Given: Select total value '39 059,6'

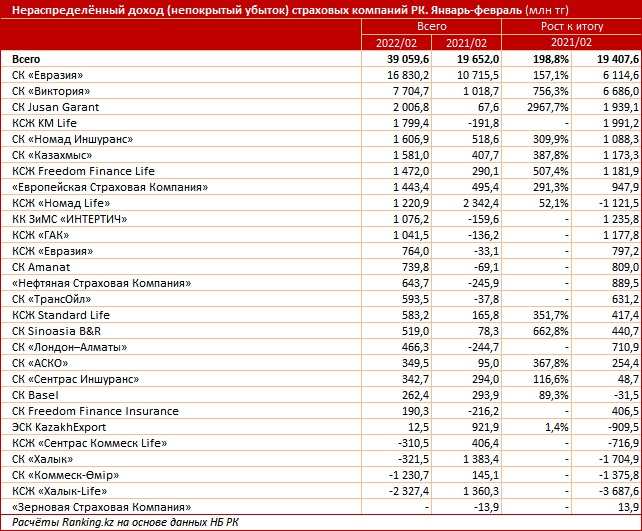Looking at the screenshot, I should click(x=408, y=59).
